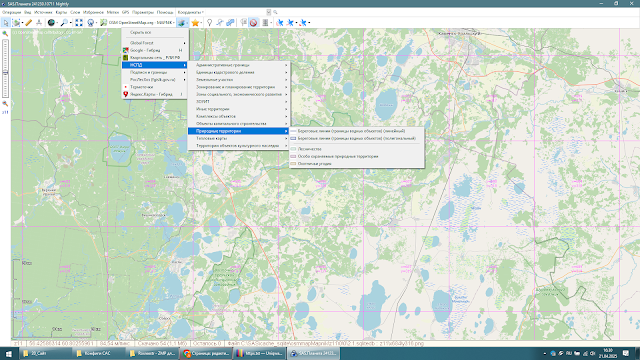Image resolution: width=640 pixels, height=360 pixels.
Task: Expand the Объекты капитального строительства submenu
Action: (x=239, y=124)
